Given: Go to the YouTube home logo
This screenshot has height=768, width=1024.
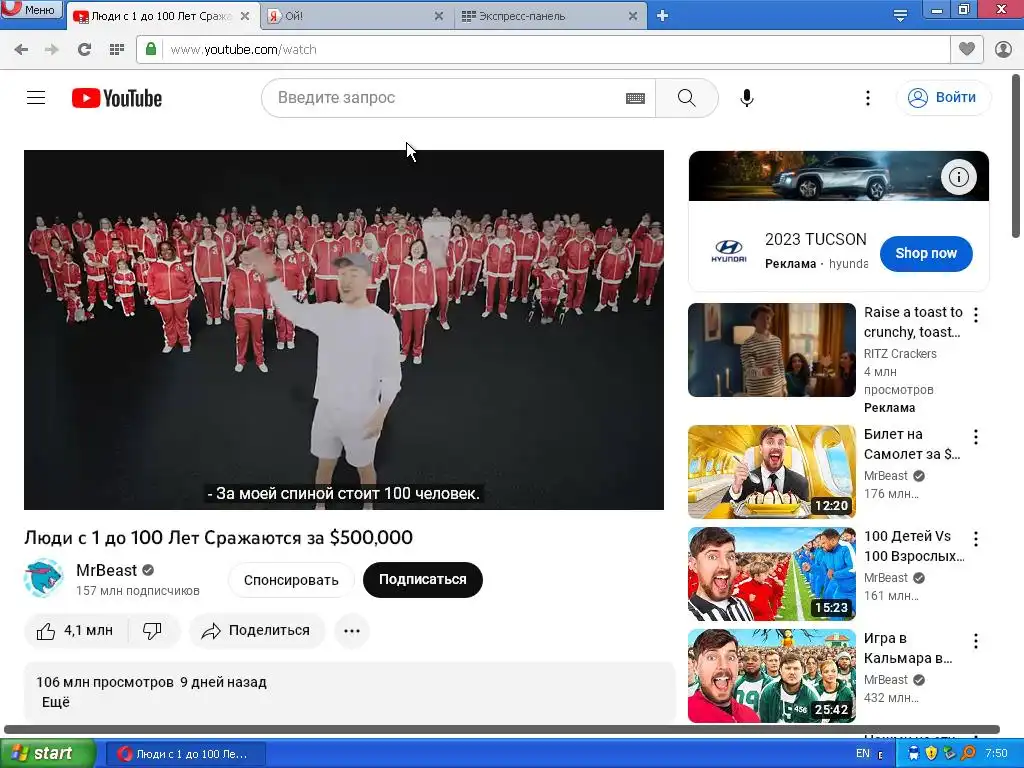Looking at the screenshot, I should click(117, 98).
